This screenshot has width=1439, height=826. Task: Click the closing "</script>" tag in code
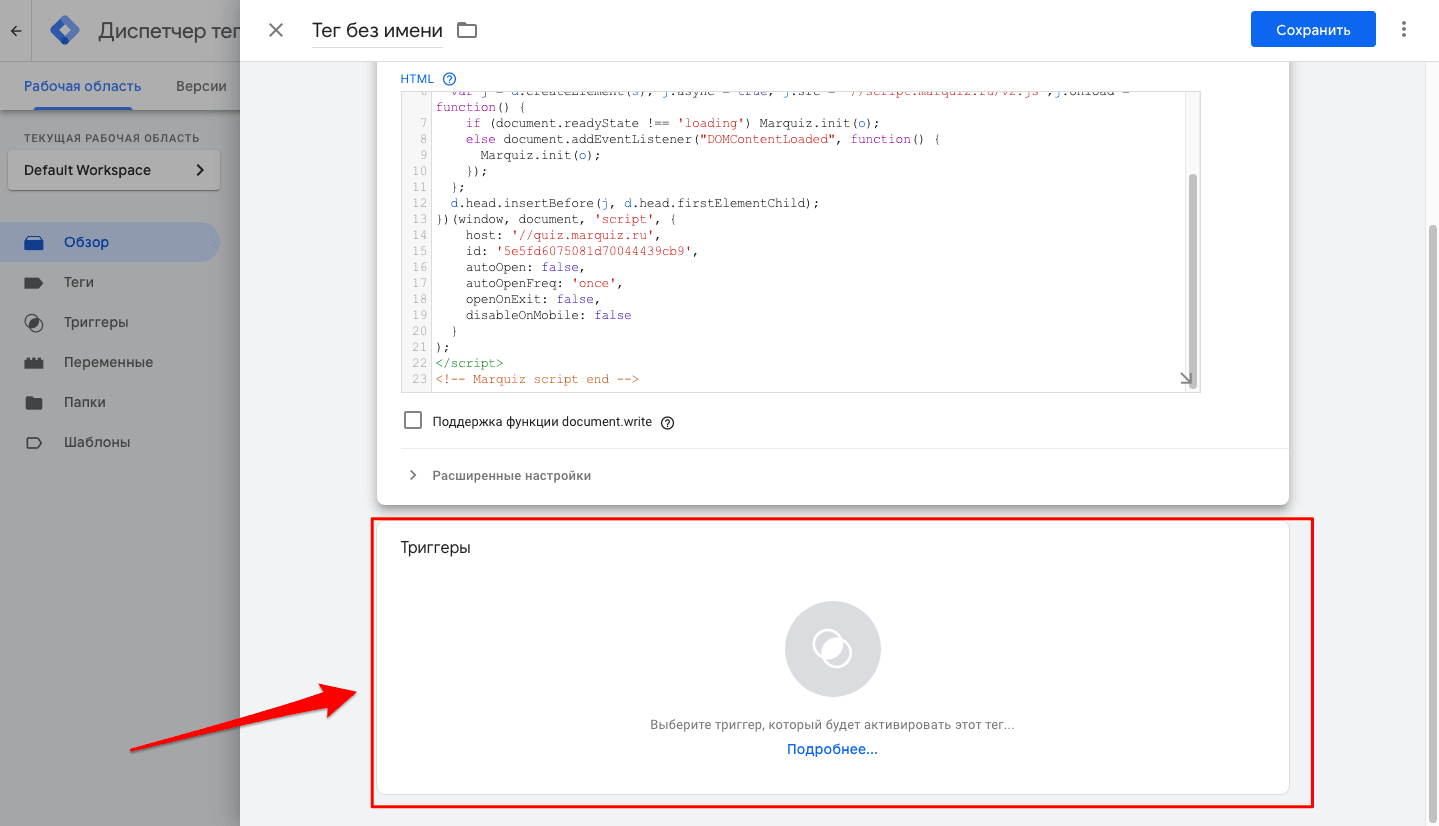tap(470, 363)
